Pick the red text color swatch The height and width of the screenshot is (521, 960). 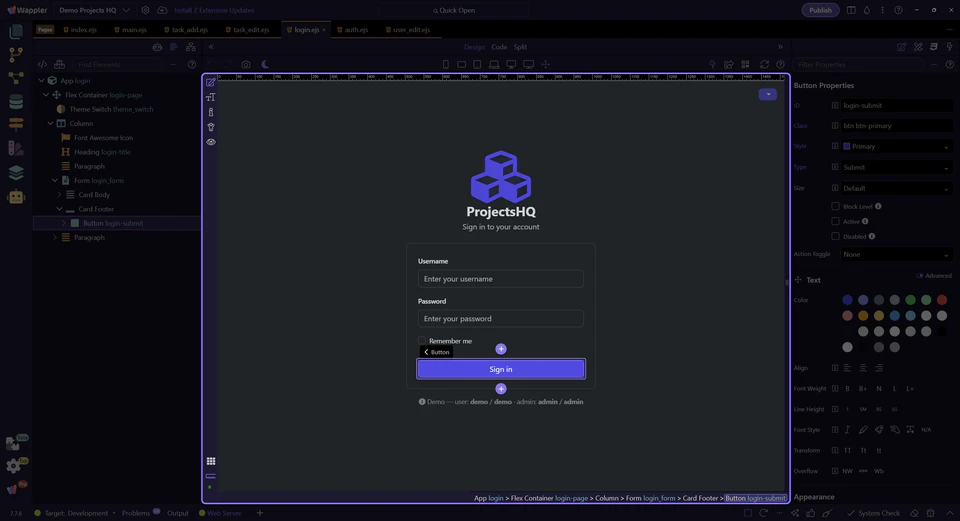tap(942, 300)
